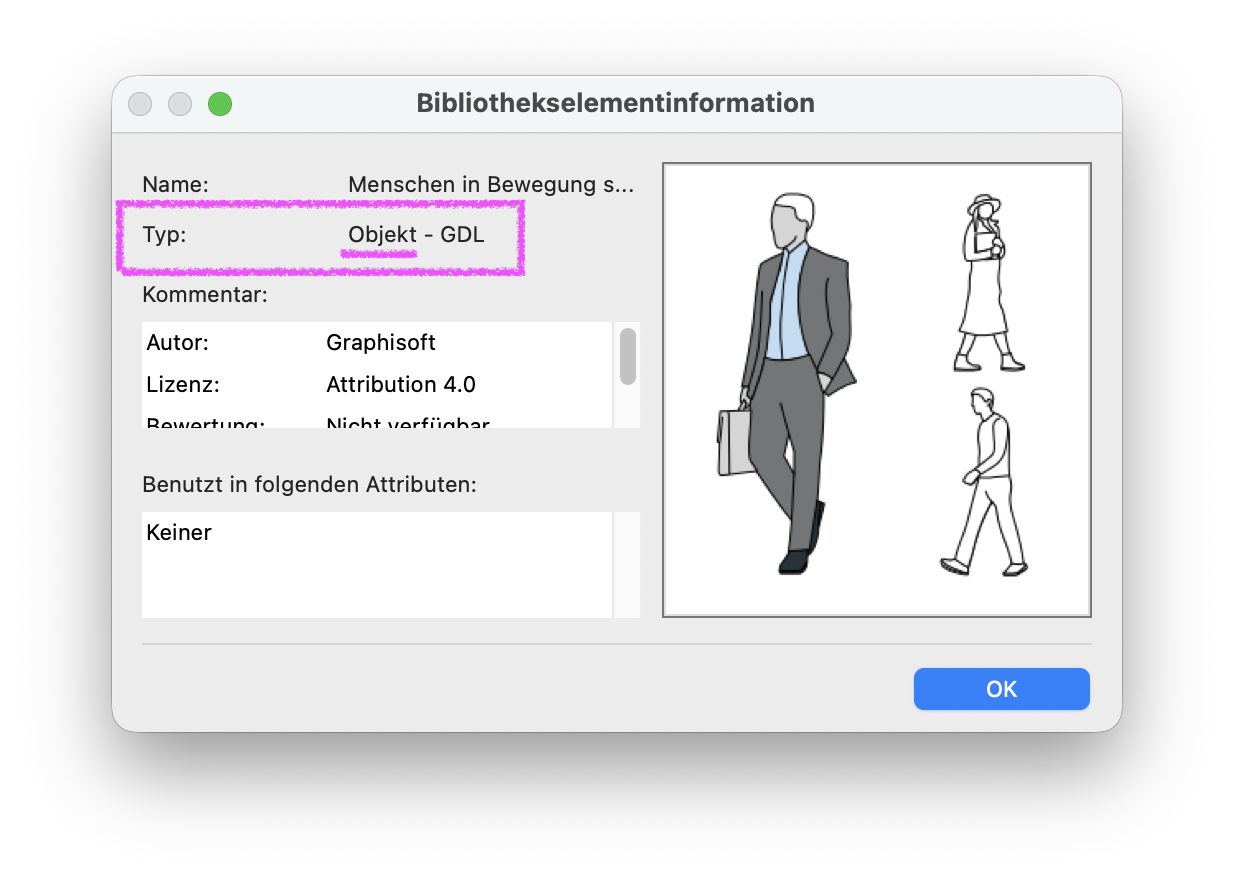
Task: Click the type value 'Objekt - GDL'
Action: 416,236
